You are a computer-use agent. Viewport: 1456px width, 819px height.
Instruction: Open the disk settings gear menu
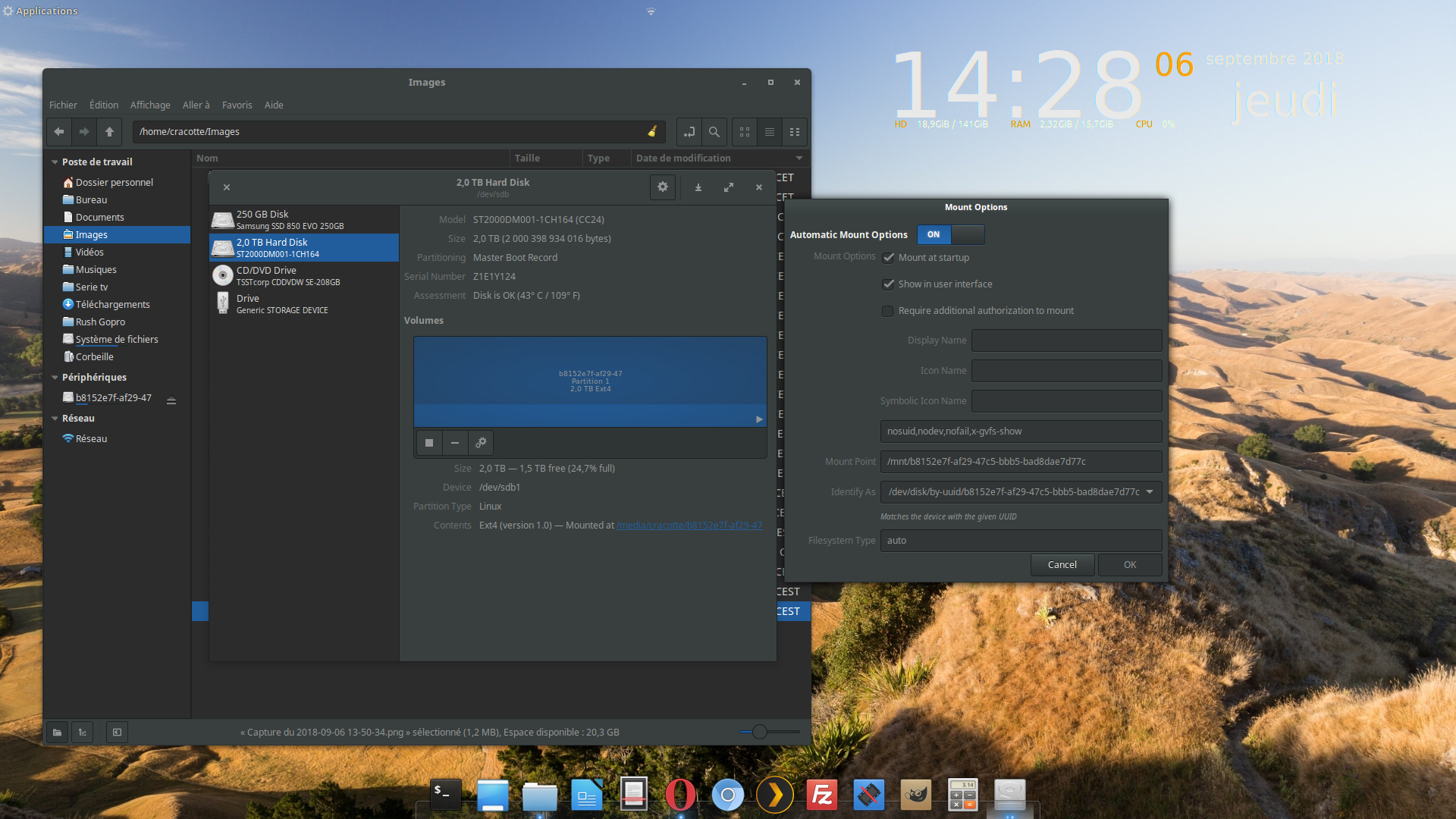(663, 187)
